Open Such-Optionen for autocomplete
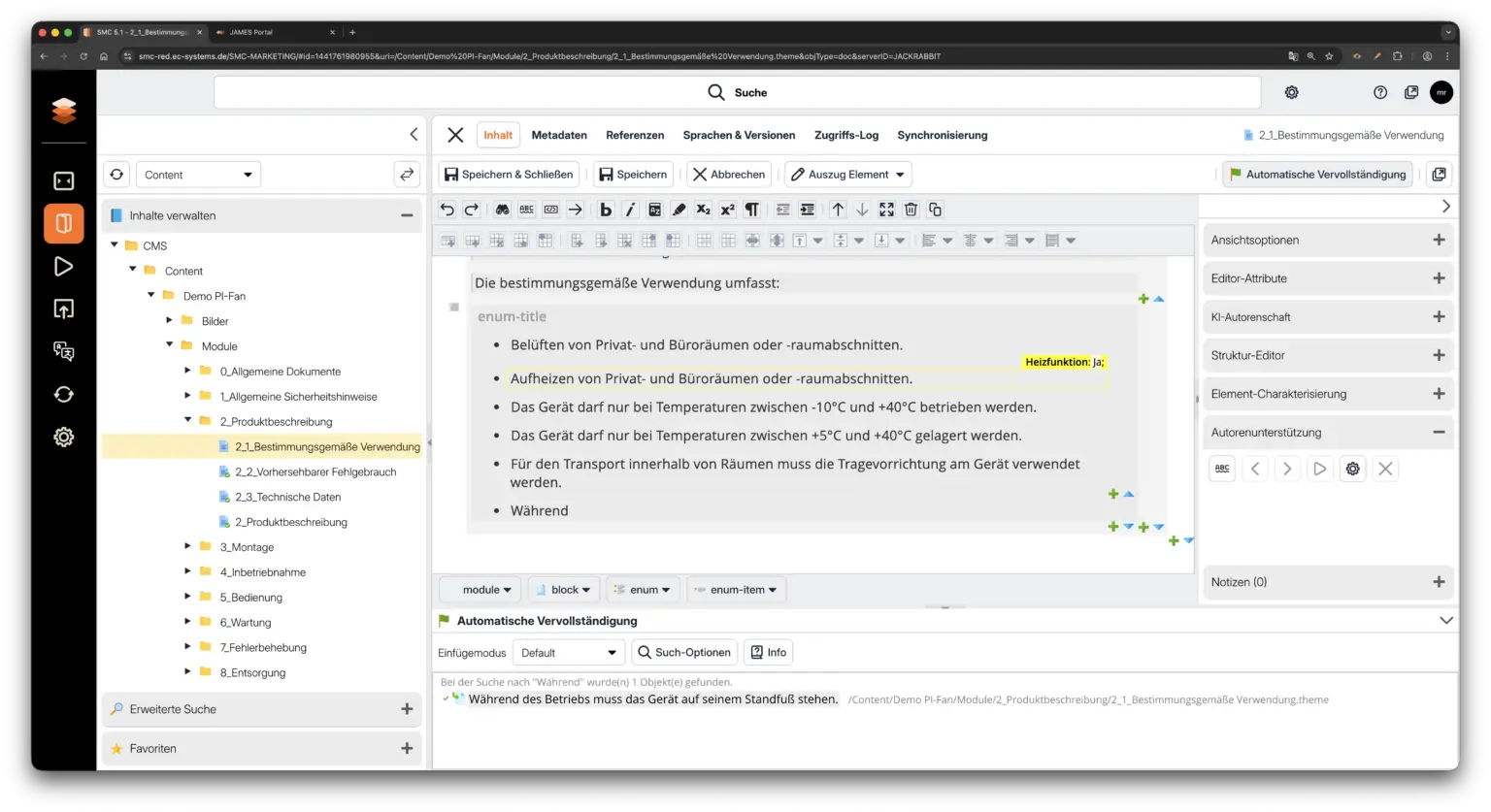 pyautogui.click(x=684, y=652)
